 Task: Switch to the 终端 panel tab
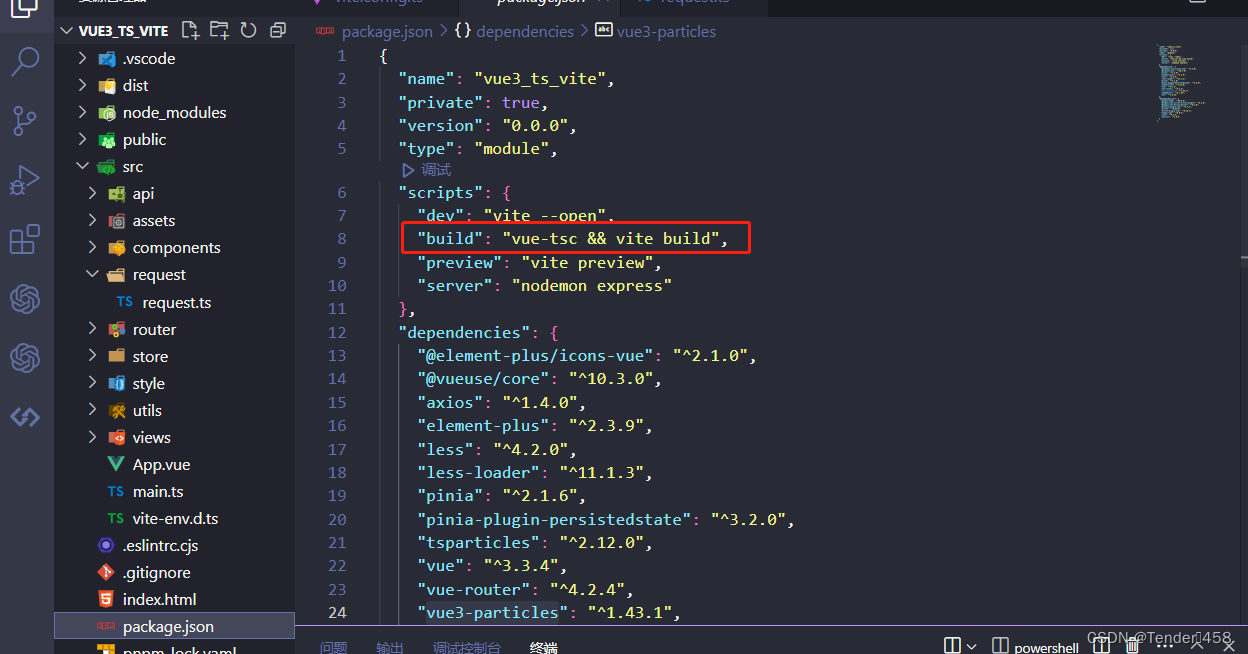[543, 647]
